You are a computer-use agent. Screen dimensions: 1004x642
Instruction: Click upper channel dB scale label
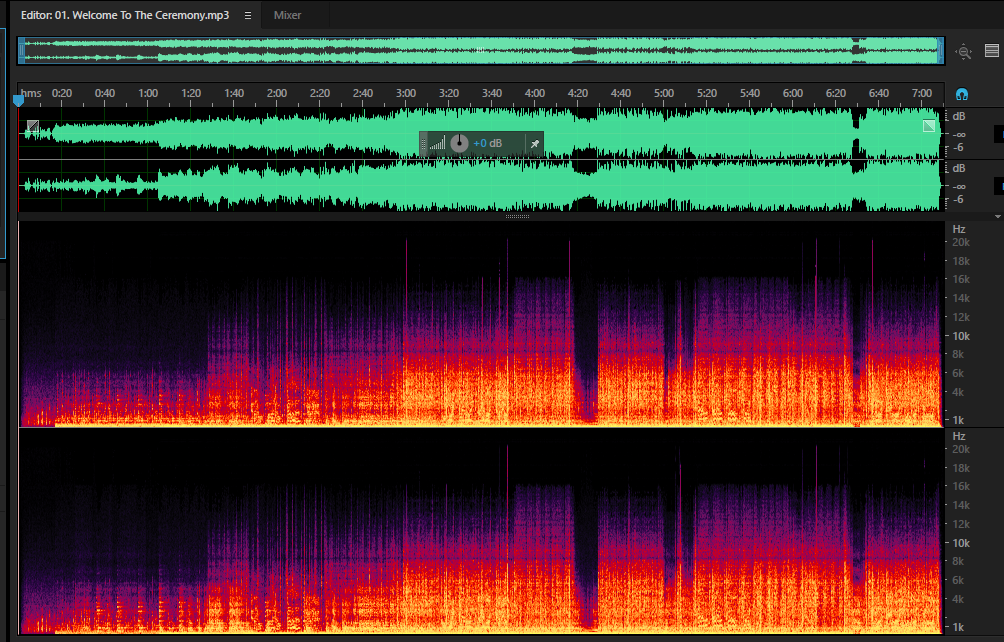pyautogui.click(x=959, y=116)
